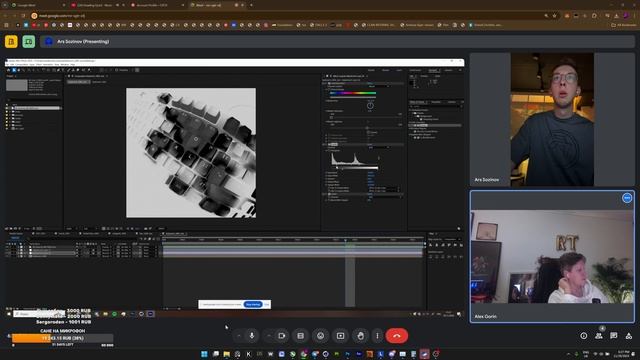Open the emoji reactions button
The width and height of the screenshot is (640, 360).
click(320, 336)
